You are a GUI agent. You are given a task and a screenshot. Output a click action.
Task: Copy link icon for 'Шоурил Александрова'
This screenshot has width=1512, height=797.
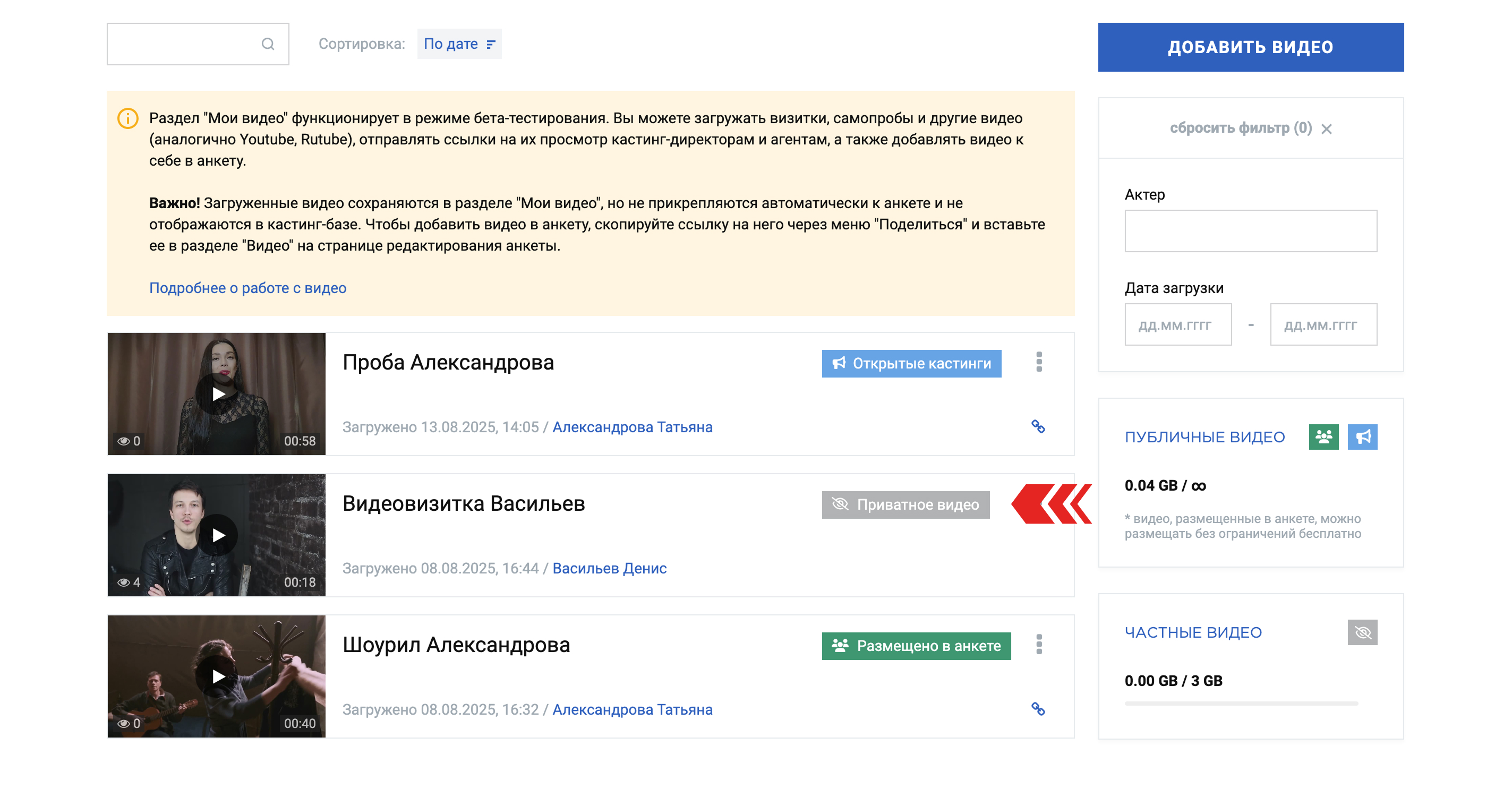click(x=1038, y=709)
